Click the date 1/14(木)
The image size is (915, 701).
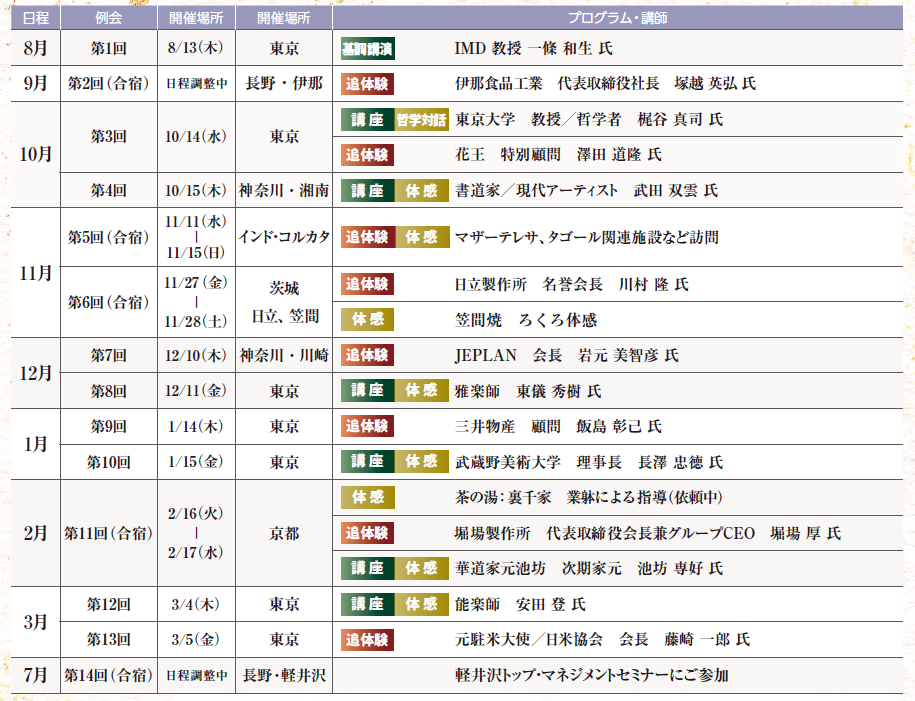click(x=196, y=427)
